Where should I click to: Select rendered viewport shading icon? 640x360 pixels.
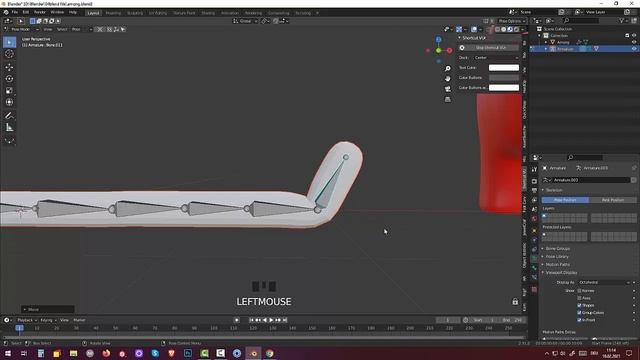(516, 29)
